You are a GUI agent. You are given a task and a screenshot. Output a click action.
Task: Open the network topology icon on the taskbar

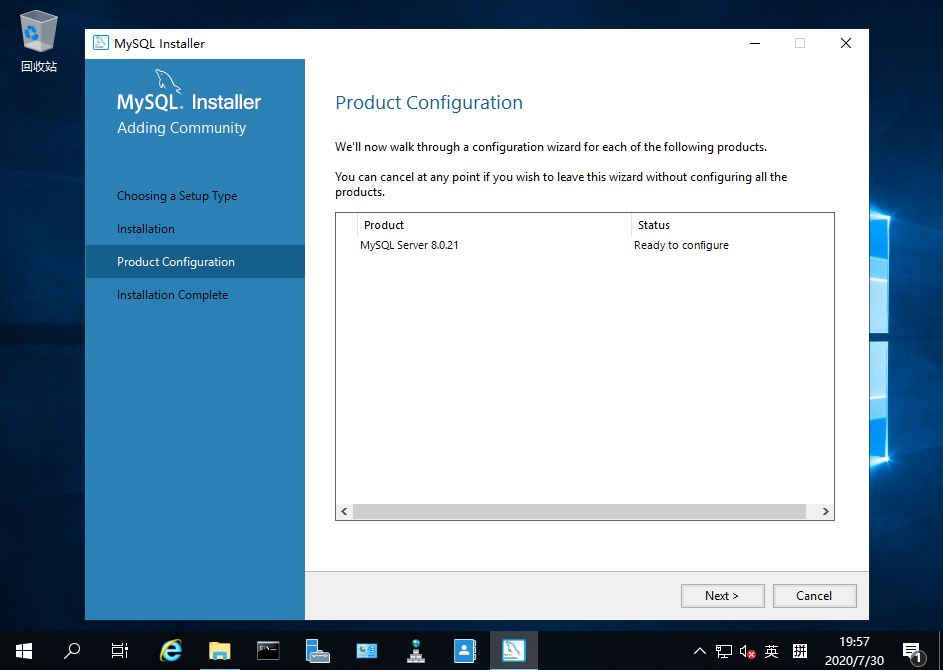pos(415,650)
